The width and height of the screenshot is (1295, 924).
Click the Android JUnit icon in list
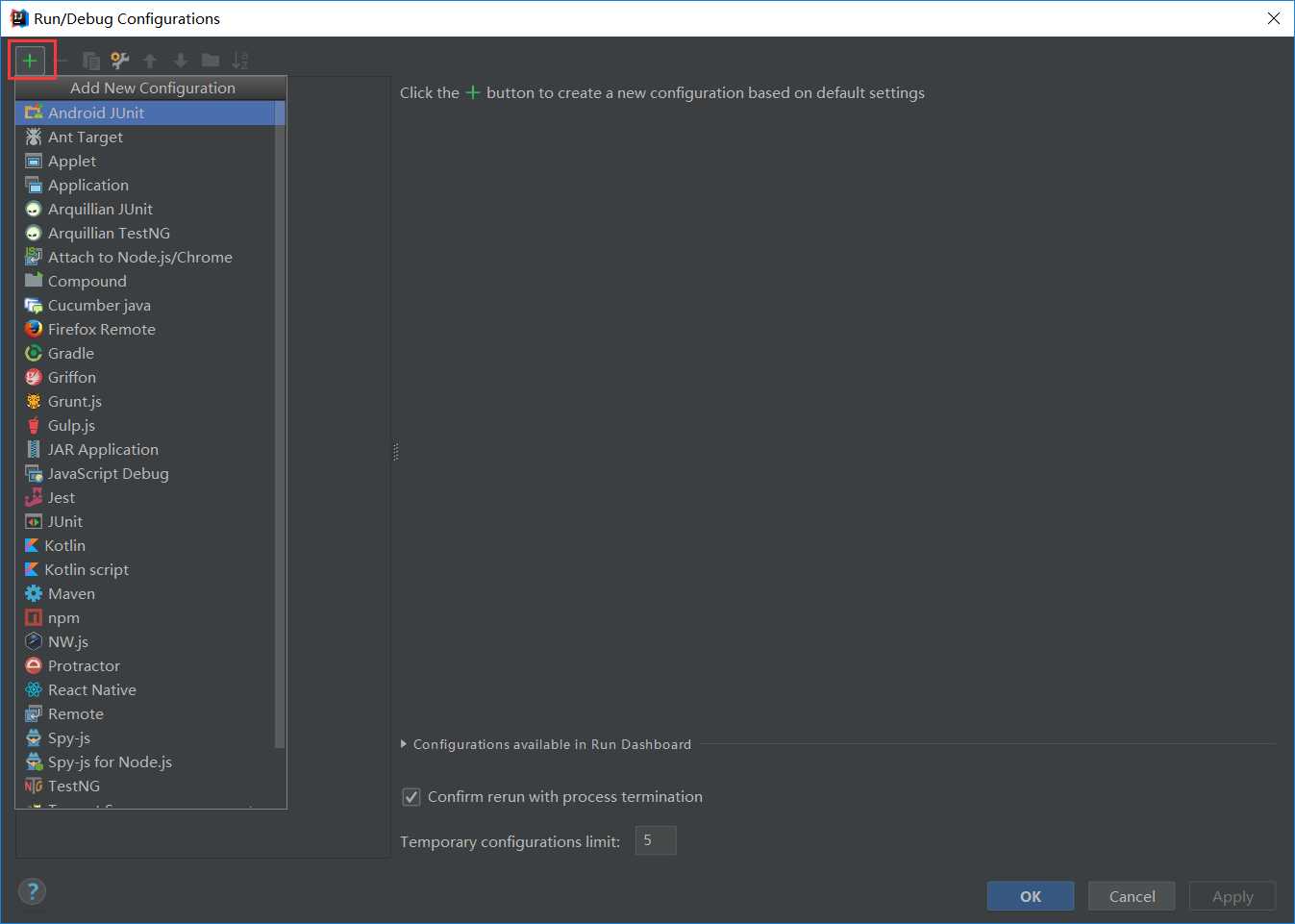point(34,112)
